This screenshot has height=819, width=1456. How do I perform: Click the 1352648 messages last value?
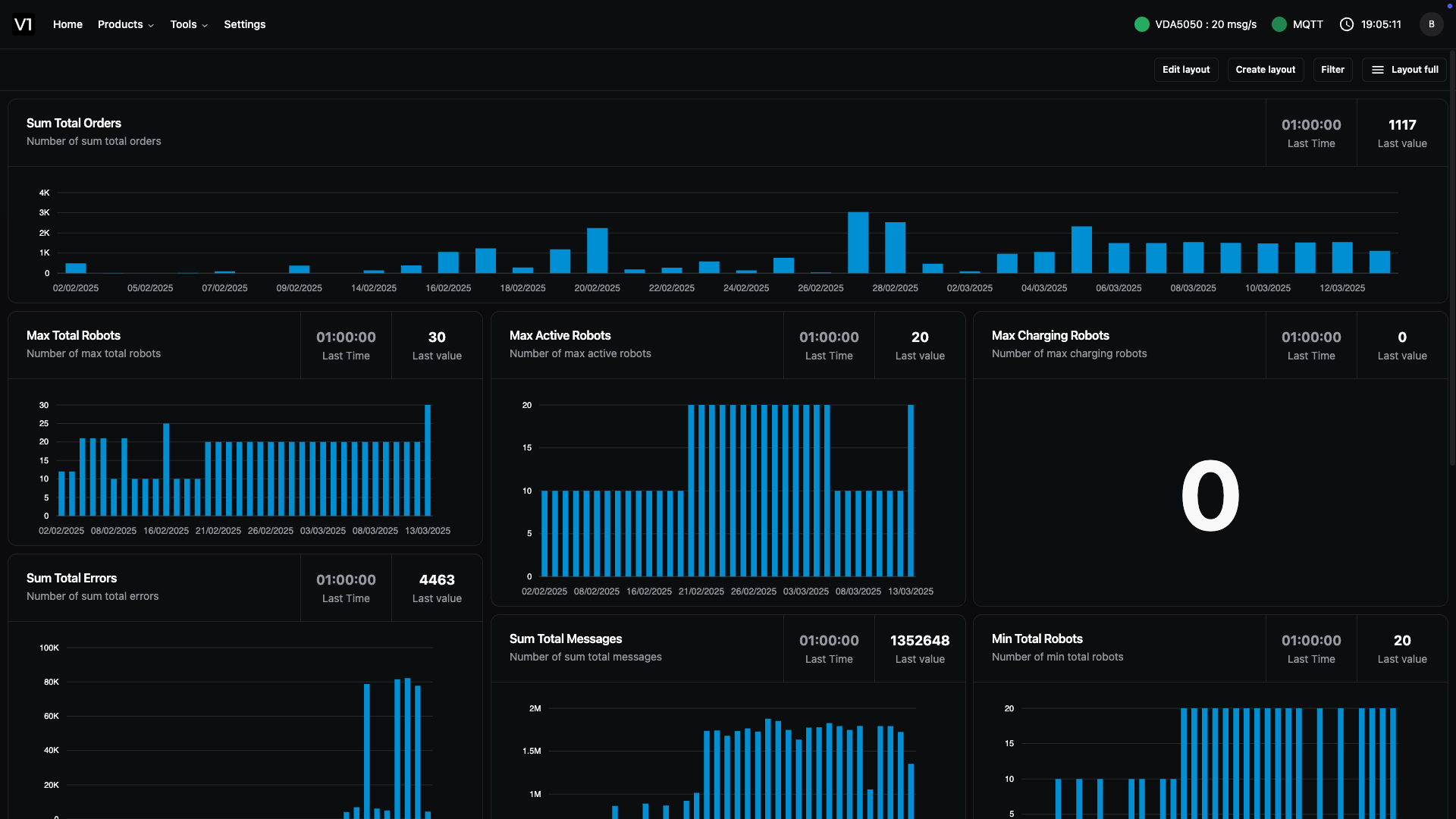(920, 641)
